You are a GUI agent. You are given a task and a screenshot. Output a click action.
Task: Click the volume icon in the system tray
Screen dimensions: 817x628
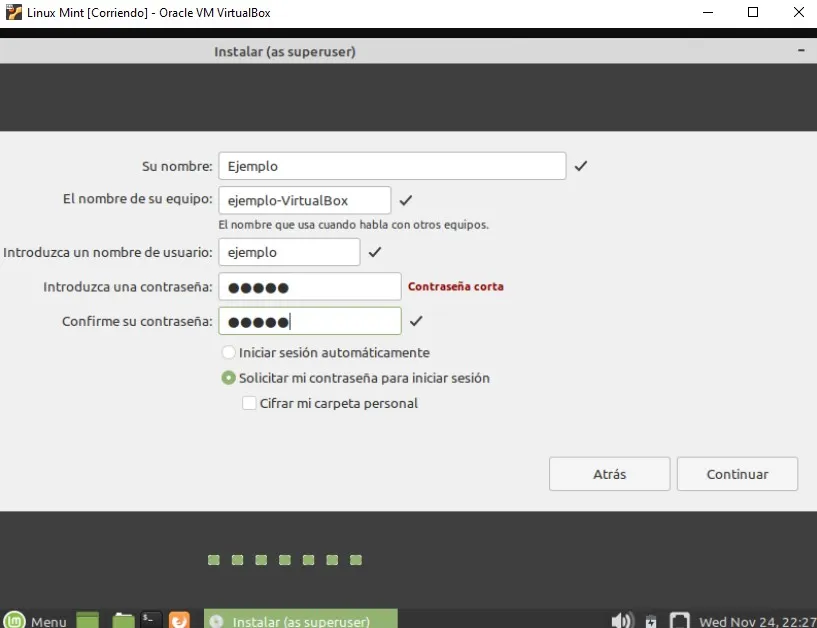(623, 620)
